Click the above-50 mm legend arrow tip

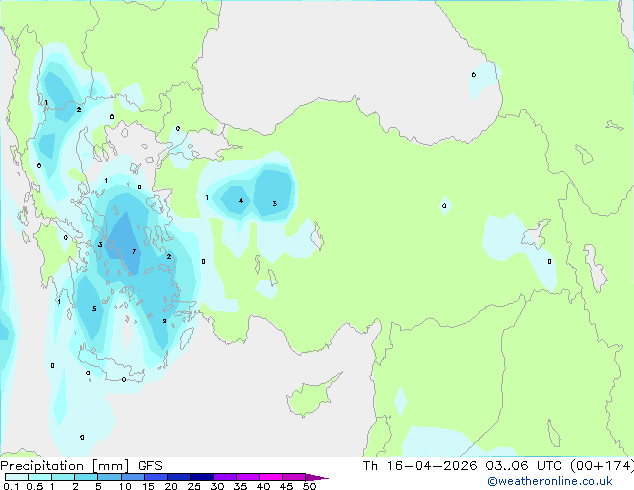coord(317,477)
